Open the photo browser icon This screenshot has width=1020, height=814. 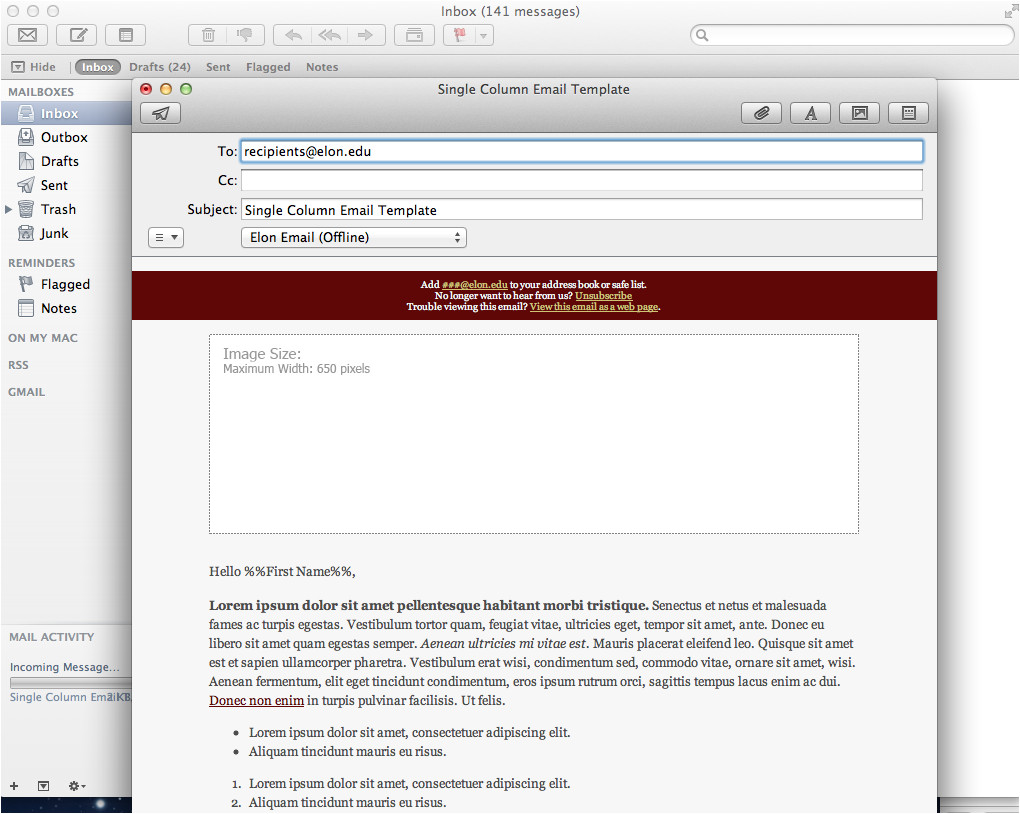[x=859, y=113]
